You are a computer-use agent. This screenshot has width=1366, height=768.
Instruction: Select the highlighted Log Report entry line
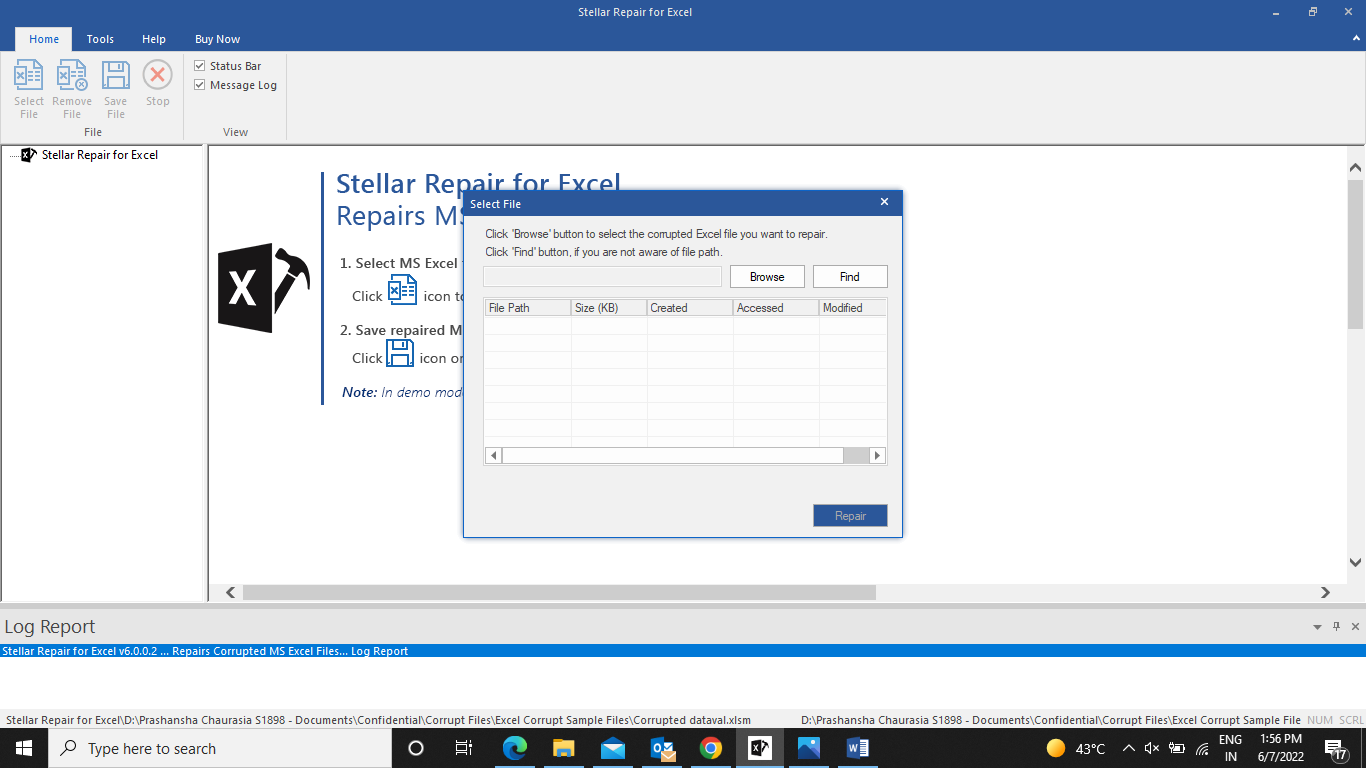[683, 651]
